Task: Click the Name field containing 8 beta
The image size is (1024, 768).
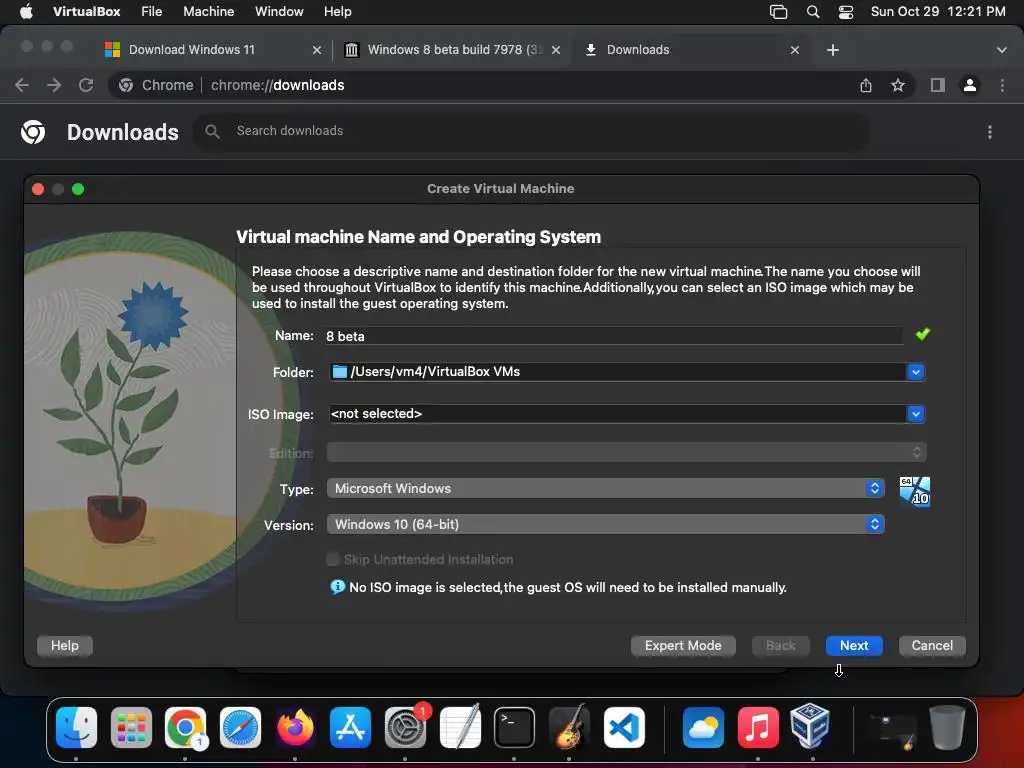Action: (x=613, y=336)
